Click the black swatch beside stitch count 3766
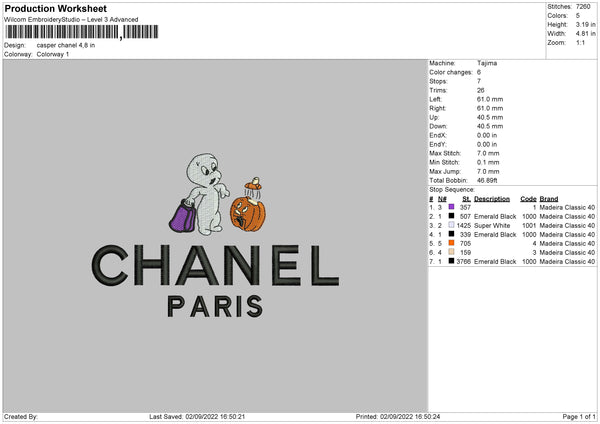This screenshot has height=424, width=600. (451, 261)
